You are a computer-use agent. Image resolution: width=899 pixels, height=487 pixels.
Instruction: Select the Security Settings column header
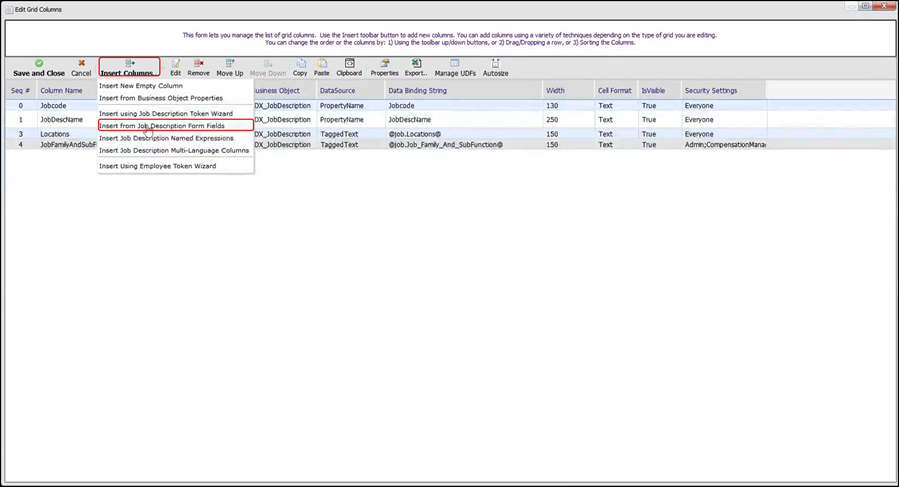click(711, 91)
